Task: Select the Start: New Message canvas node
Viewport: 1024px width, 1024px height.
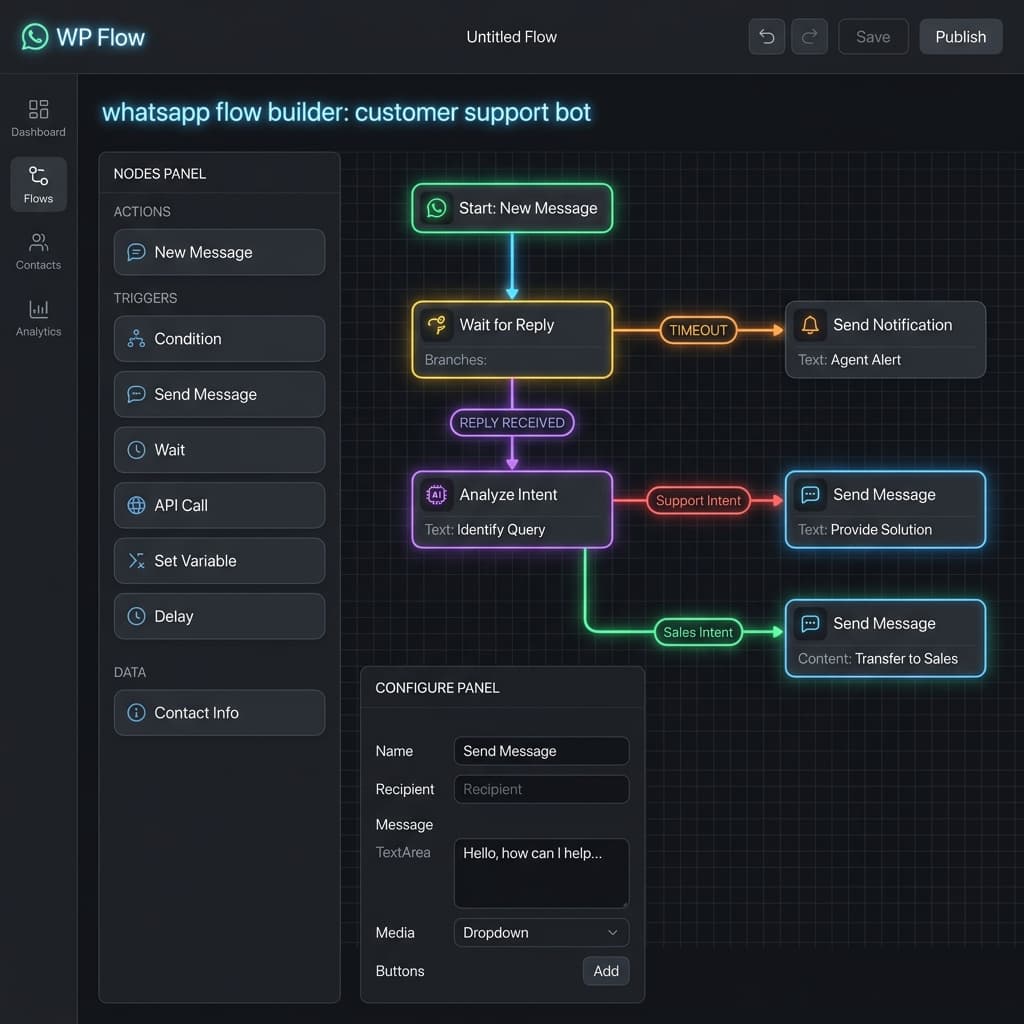Action: point(512,208)
